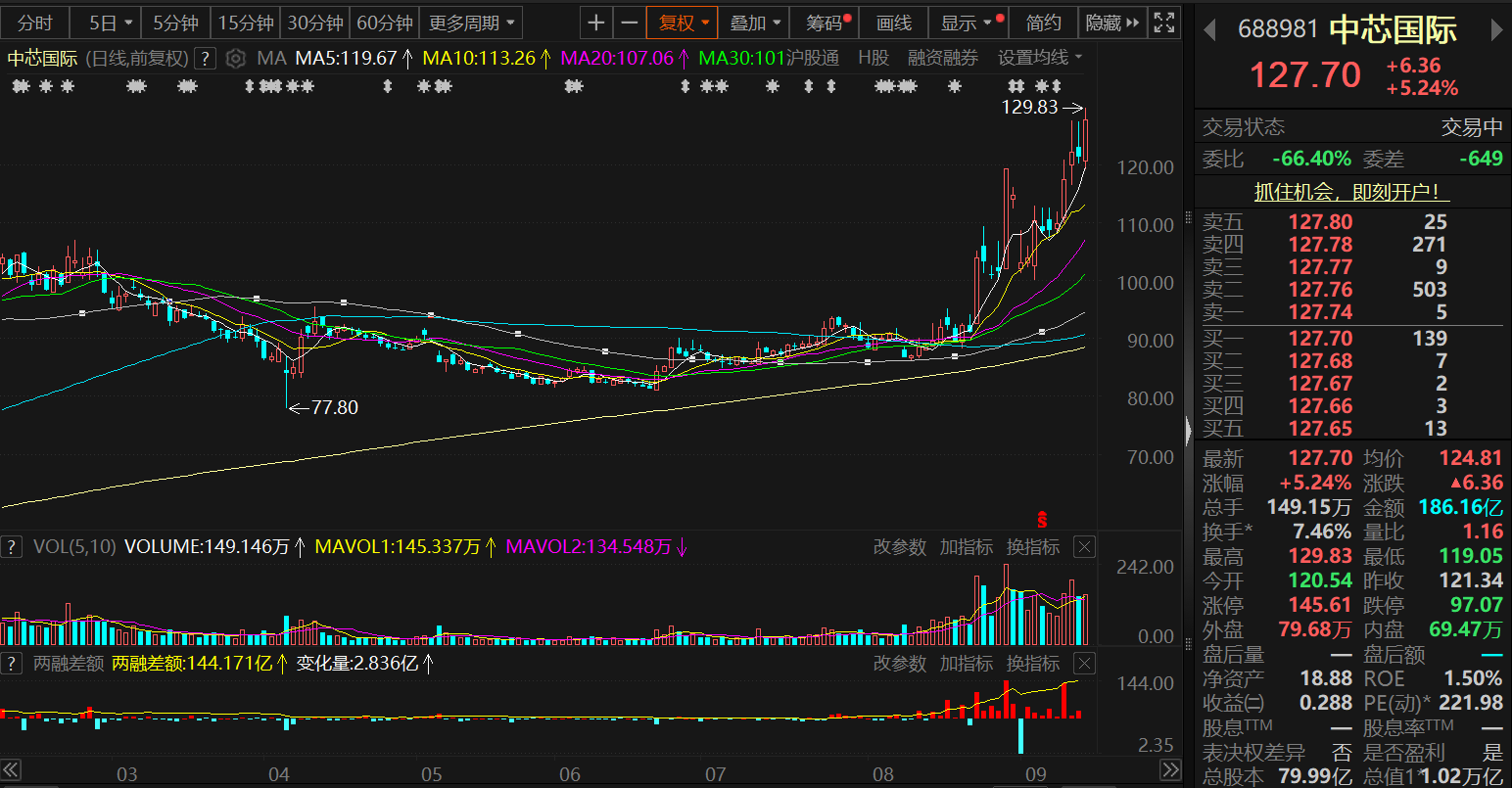Click the help question mark beside 中芯国际
Viewport: 1512px width, 788px height.
point(205,59)
